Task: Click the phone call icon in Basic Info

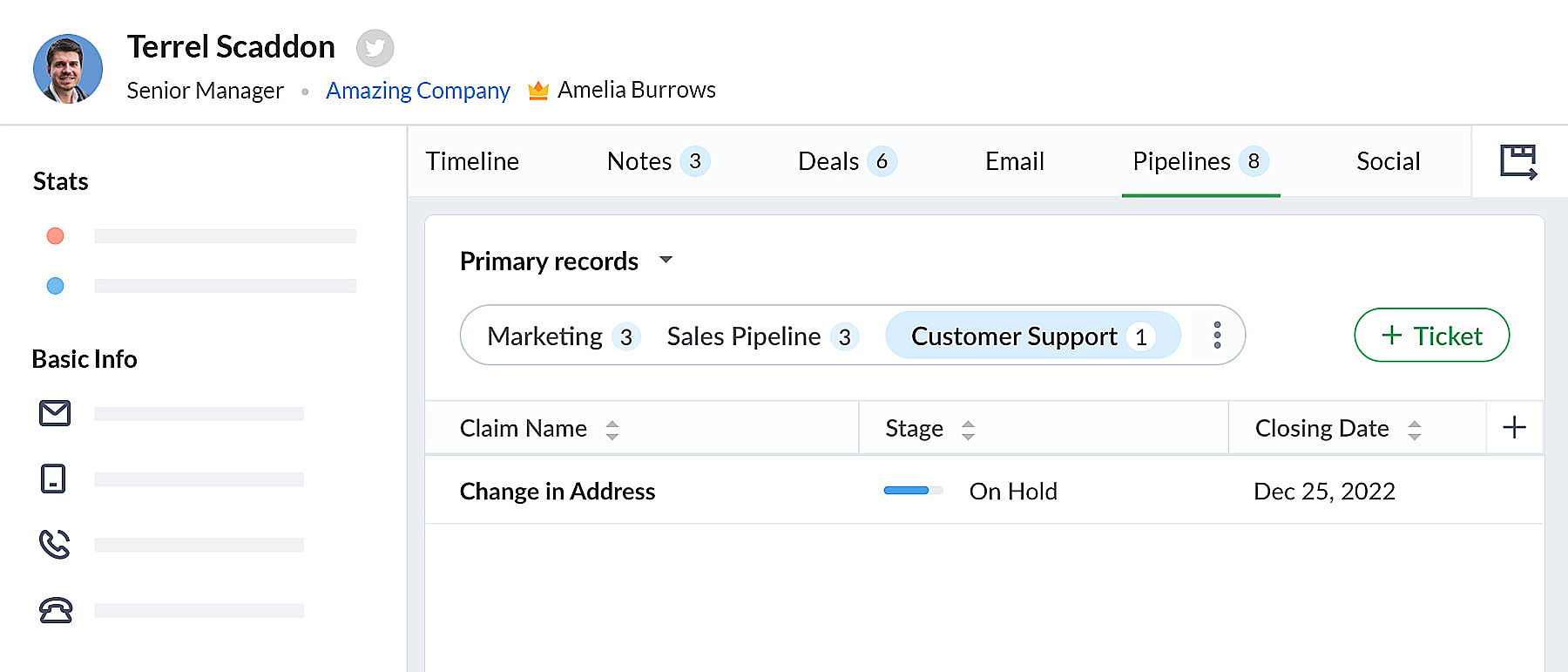Action: [x=55, y=545]
